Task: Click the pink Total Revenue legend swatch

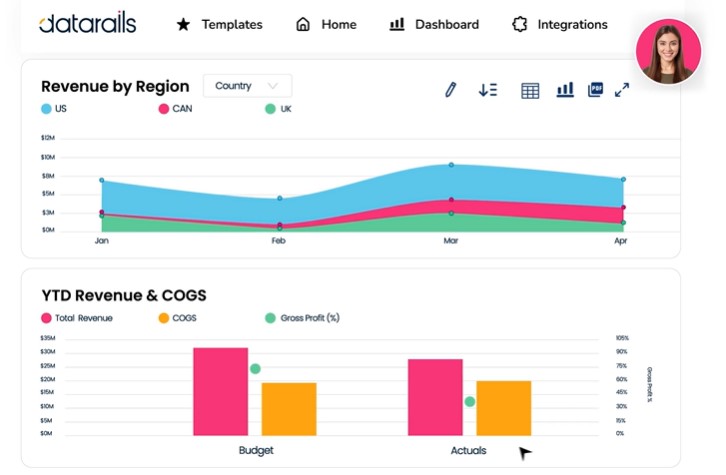Action: 47,318
